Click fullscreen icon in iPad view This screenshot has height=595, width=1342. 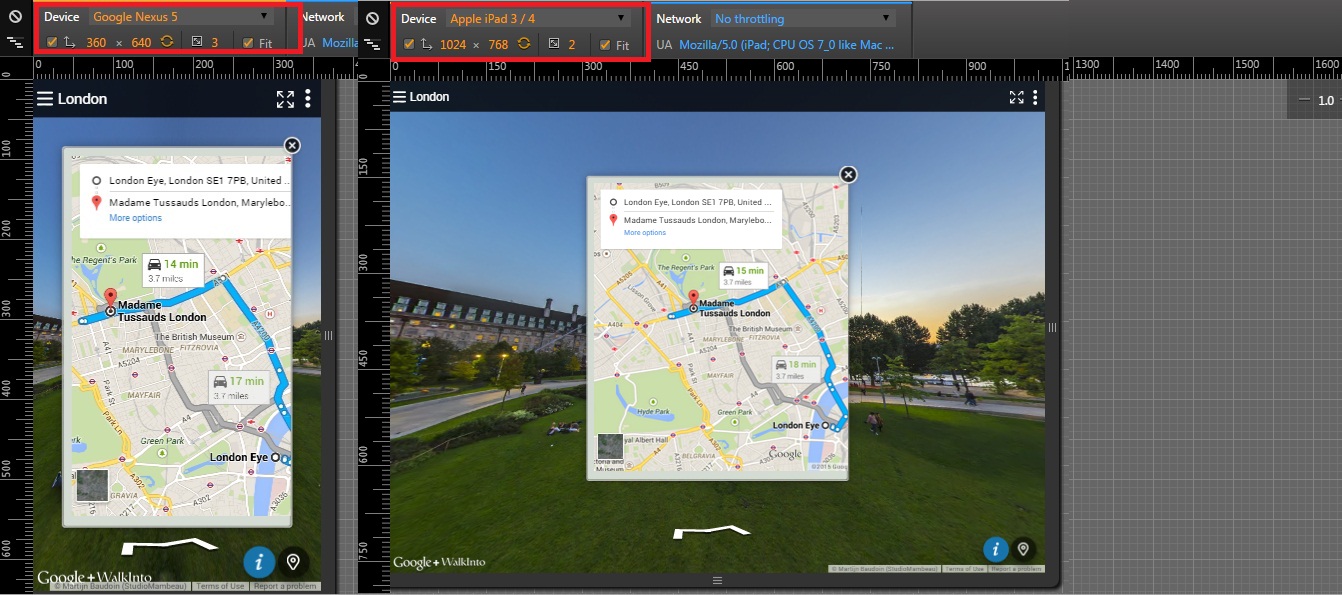(x=1017, y=97)
